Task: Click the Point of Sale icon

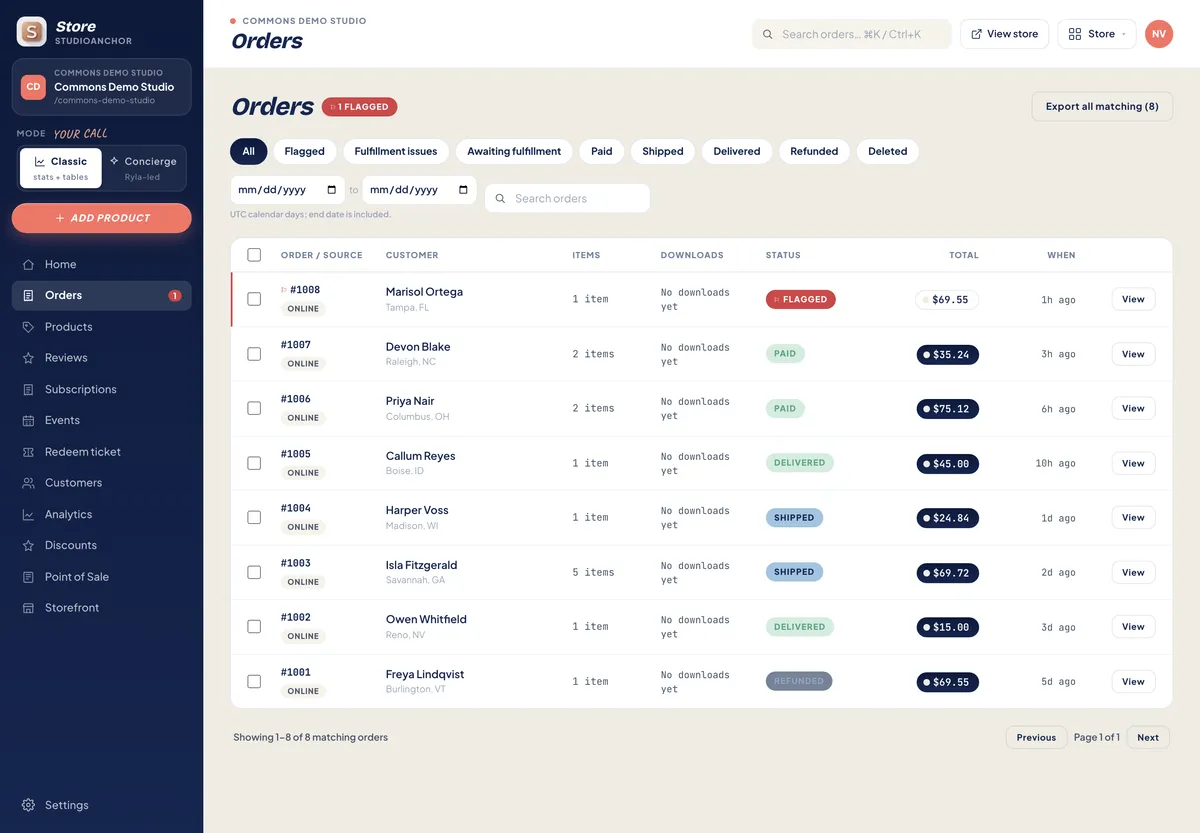Action: tap(28, 577)
